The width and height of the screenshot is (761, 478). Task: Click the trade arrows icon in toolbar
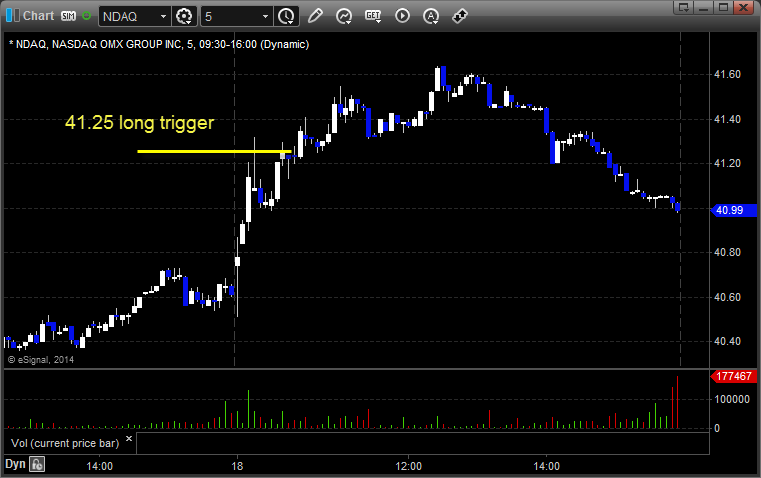coord(459,16)
